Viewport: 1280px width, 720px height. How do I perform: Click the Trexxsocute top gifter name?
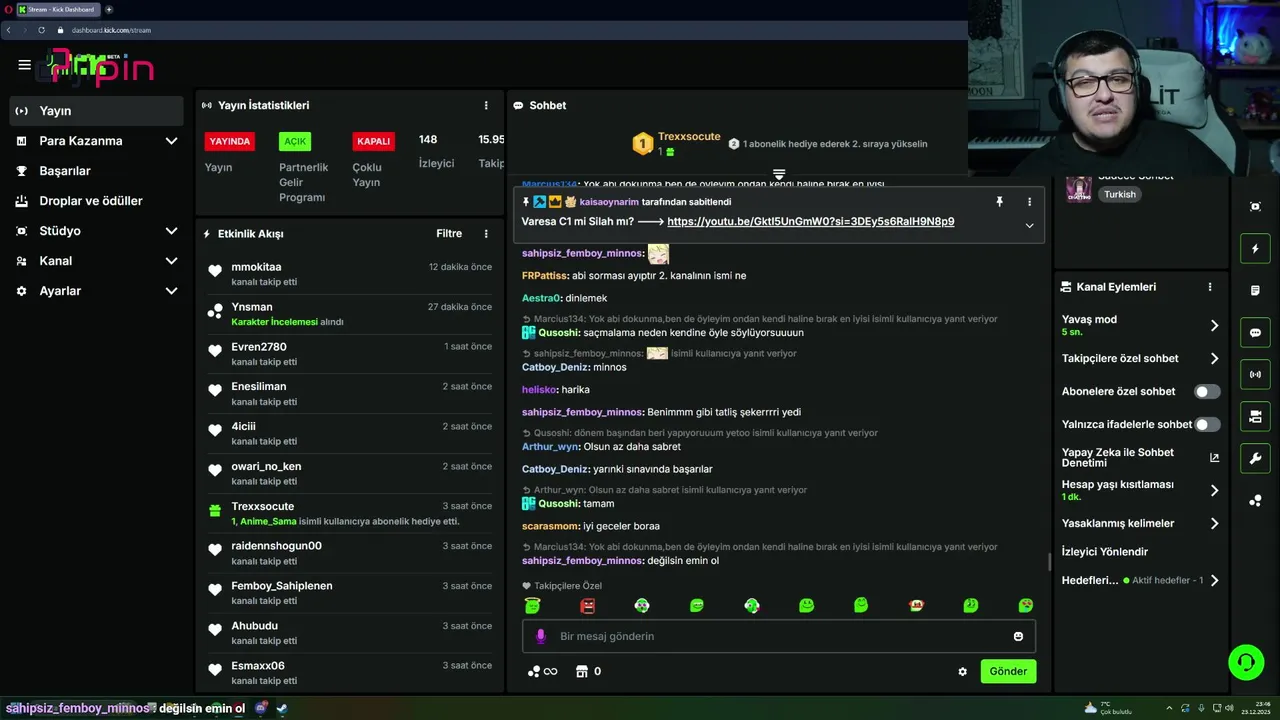(x=689, y=136)
